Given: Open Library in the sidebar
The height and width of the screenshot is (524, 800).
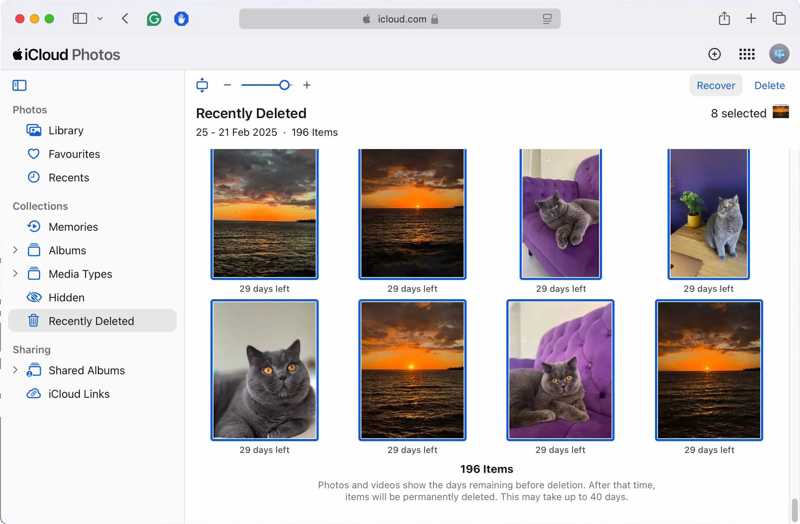Looking at the screenshot, I should (x=66, y=131).
